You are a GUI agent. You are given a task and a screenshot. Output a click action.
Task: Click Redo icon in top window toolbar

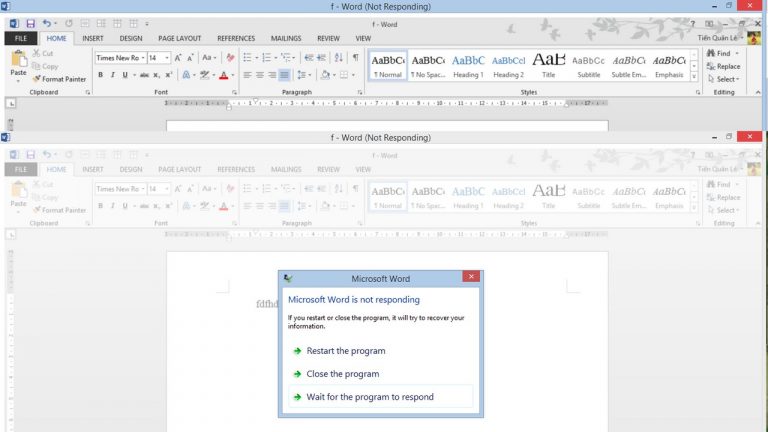tap(69, 24)
